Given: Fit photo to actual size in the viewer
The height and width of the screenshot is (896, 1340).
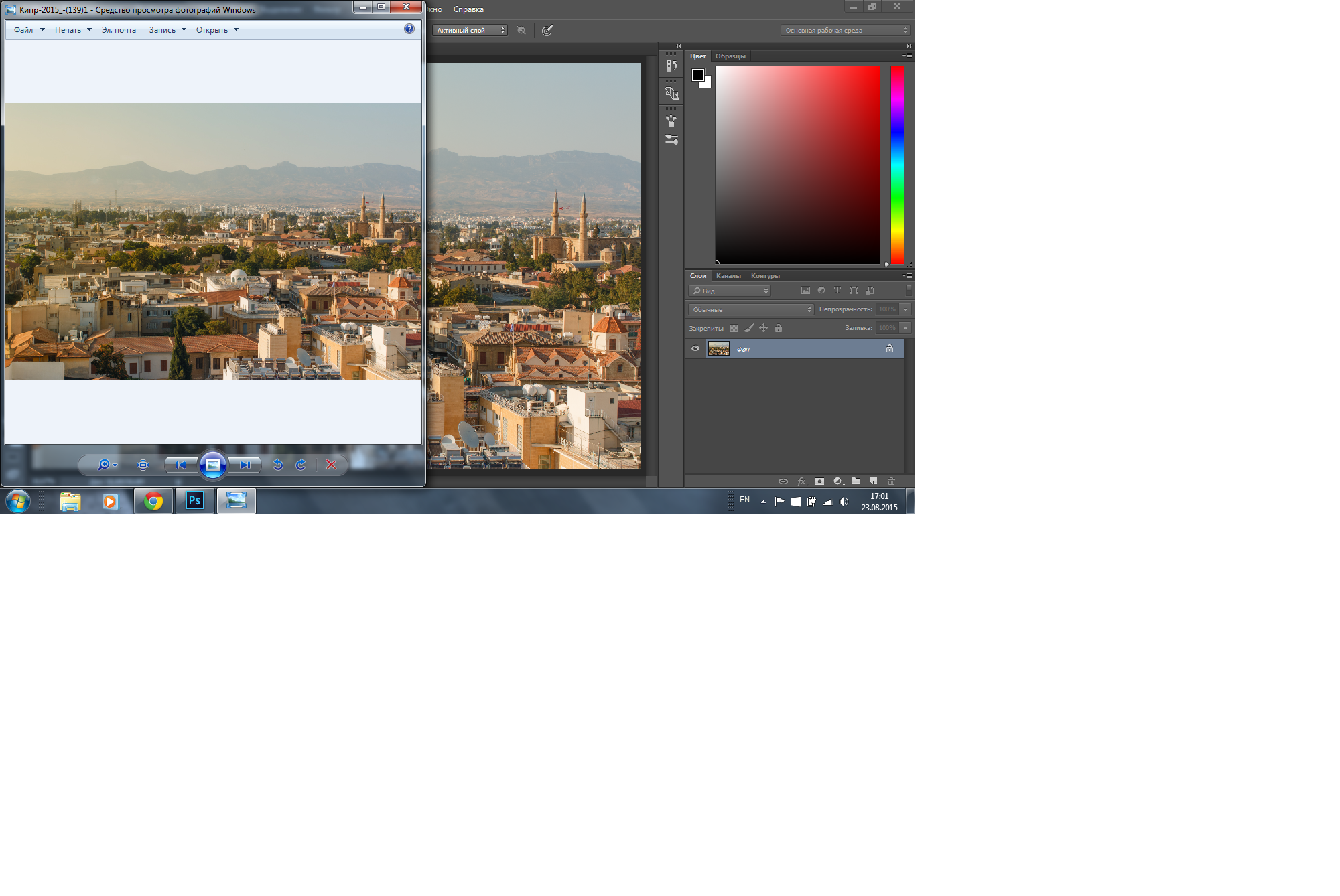Looking at the screenshot, I should pyautogui.click(x=143, y=465).
